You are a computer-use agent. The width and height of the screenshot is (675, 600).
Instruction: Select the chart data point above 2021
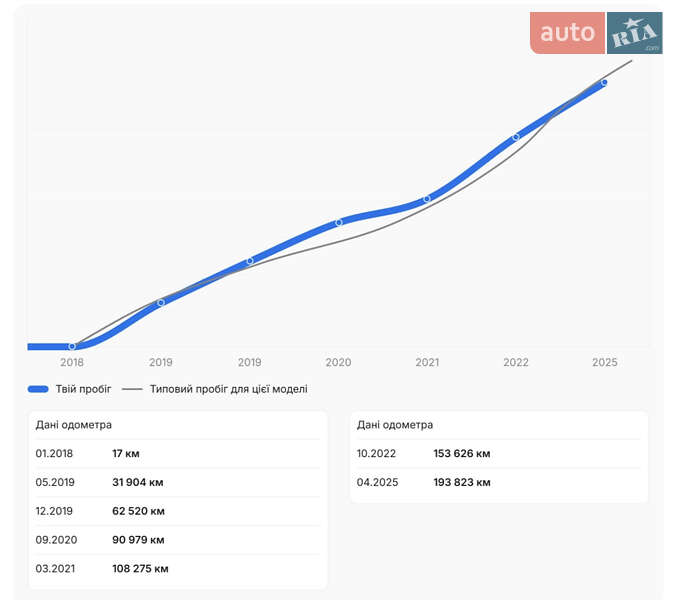427,199
